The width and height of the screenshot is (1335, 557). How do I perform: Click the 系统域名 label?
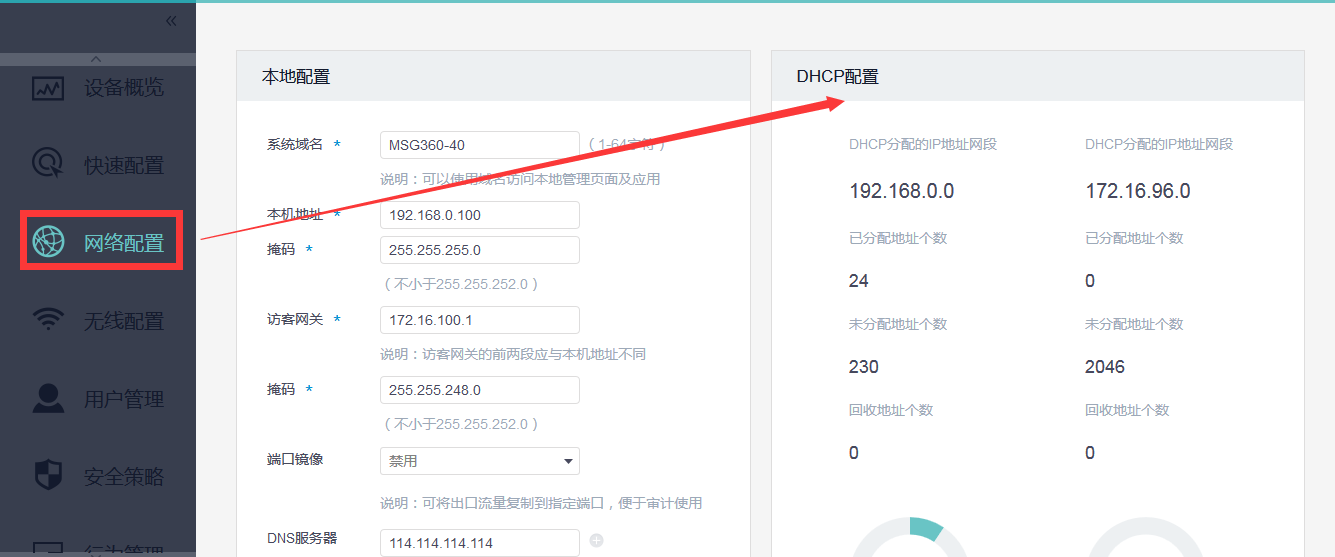(295, 144)
